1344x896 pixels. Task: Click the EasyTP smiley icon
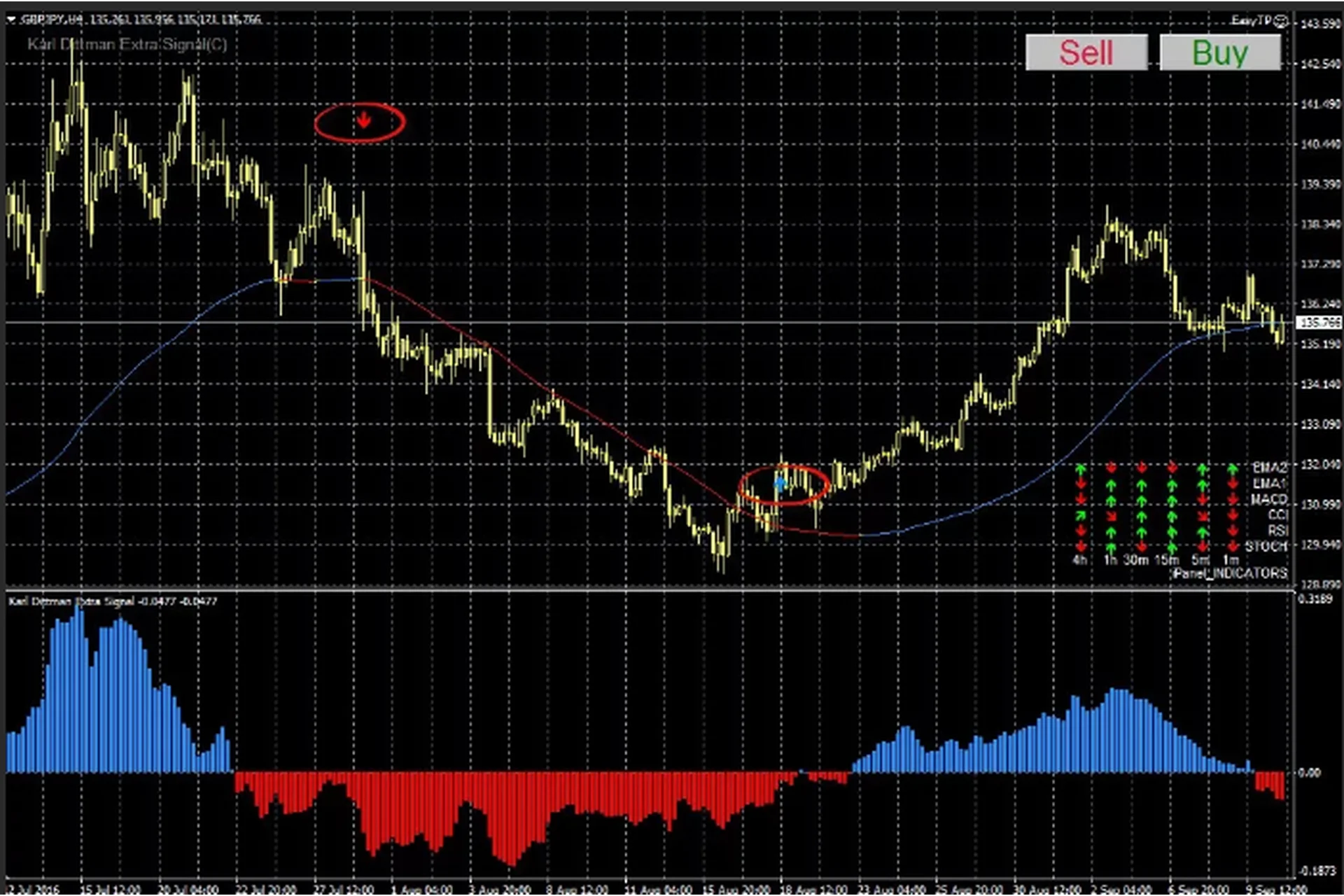(x=1280, y=21)
